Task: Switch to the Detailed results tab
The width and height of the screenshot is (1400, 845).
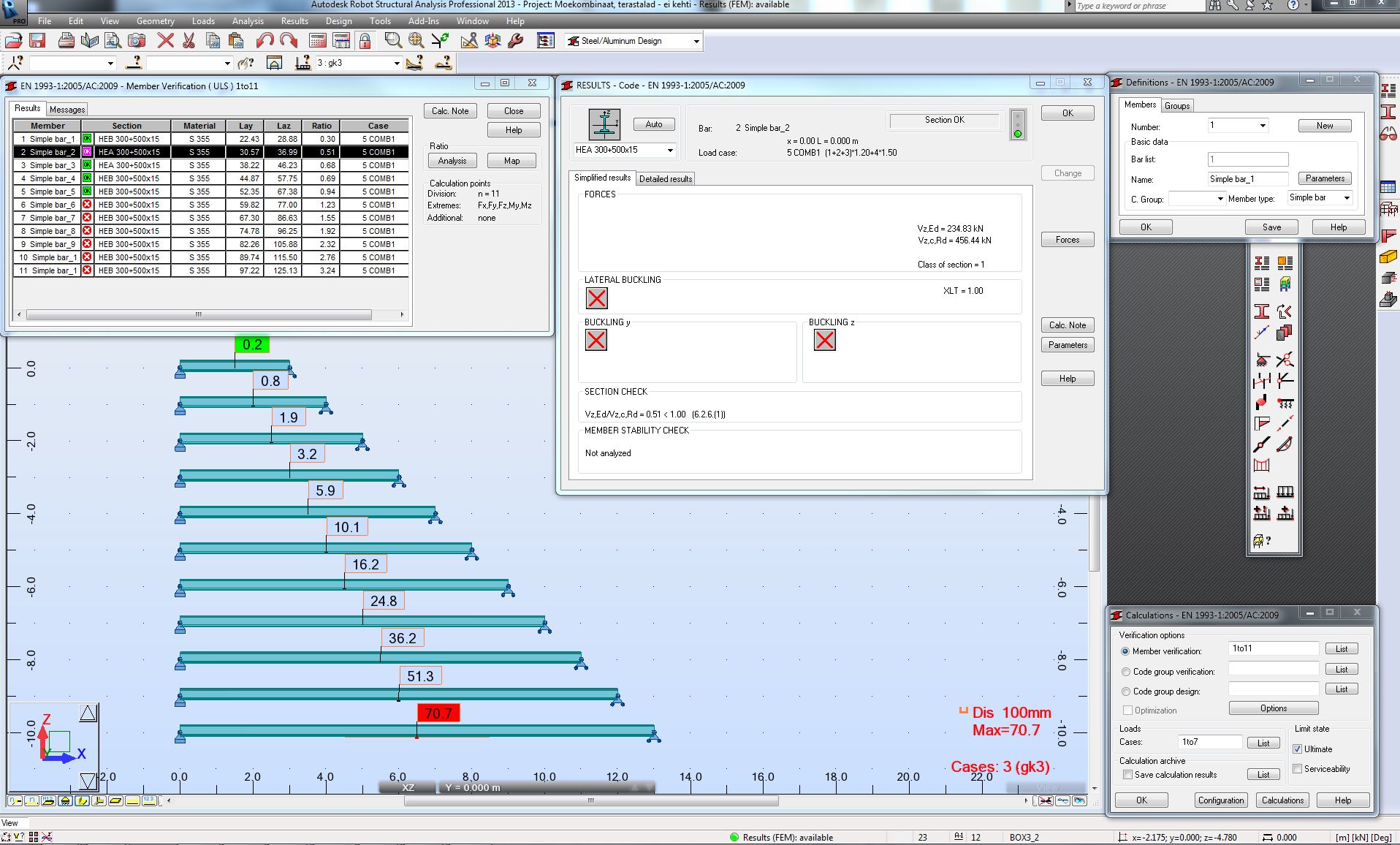Action: [x=665, y=178]
